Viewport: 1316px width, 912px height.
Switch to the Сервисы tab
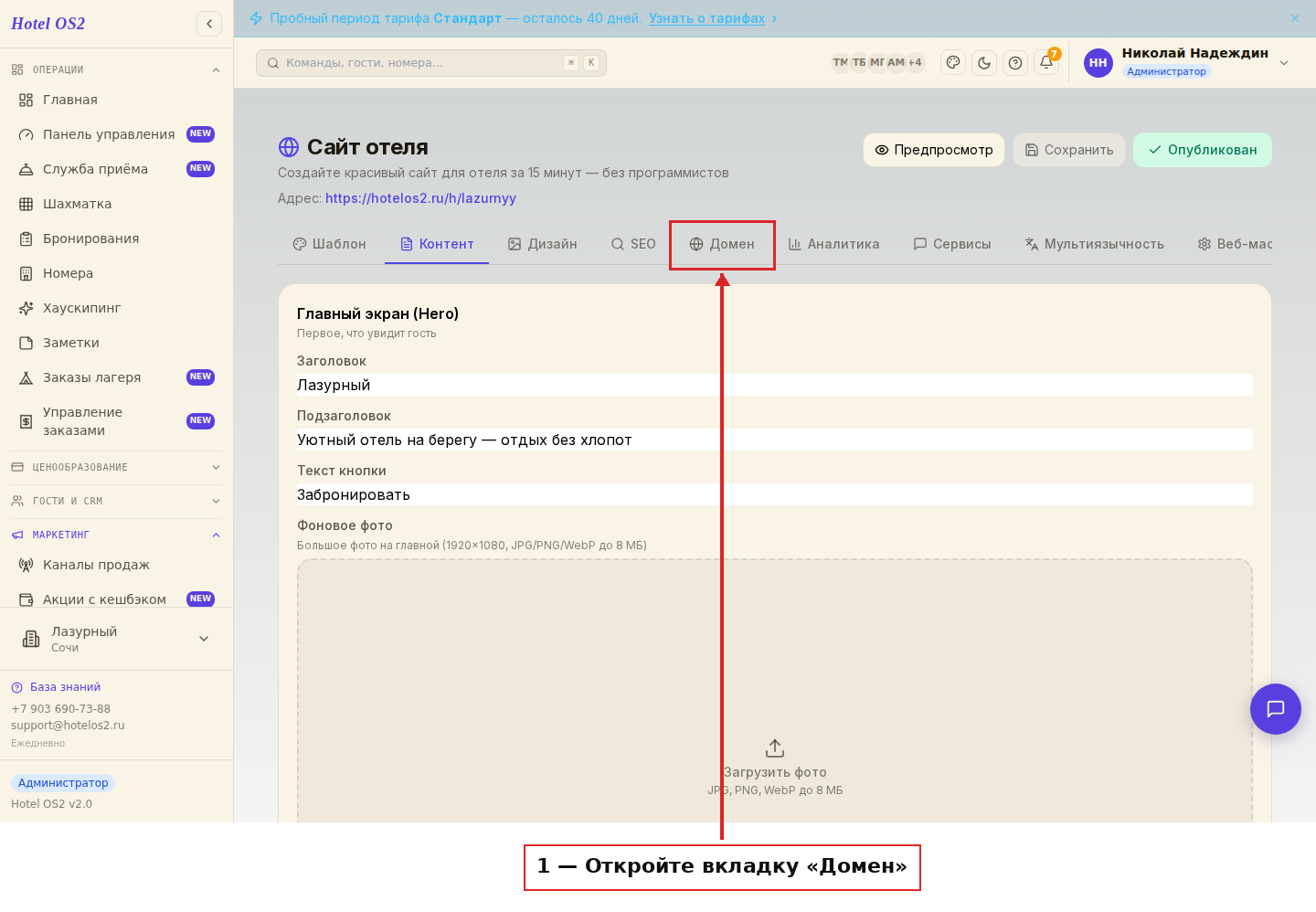(952, 244)
